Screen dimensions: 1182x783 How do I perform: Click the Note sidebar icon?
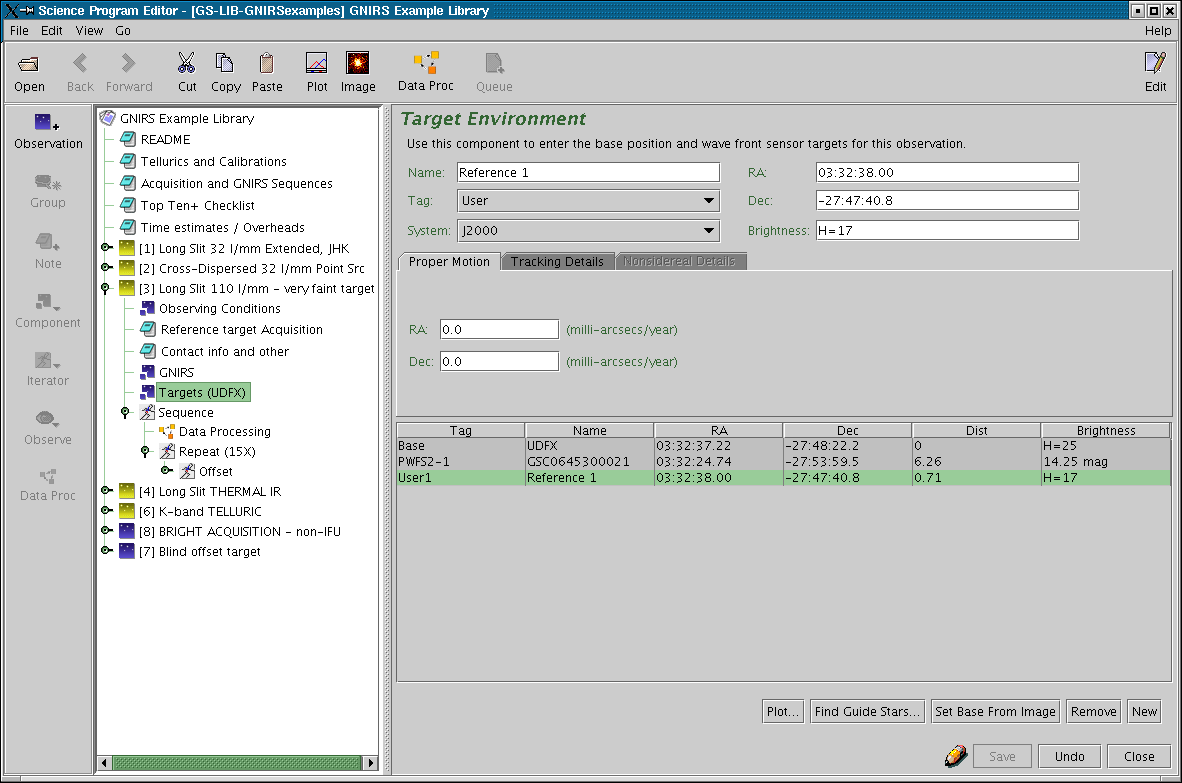[x=47, y=242]
